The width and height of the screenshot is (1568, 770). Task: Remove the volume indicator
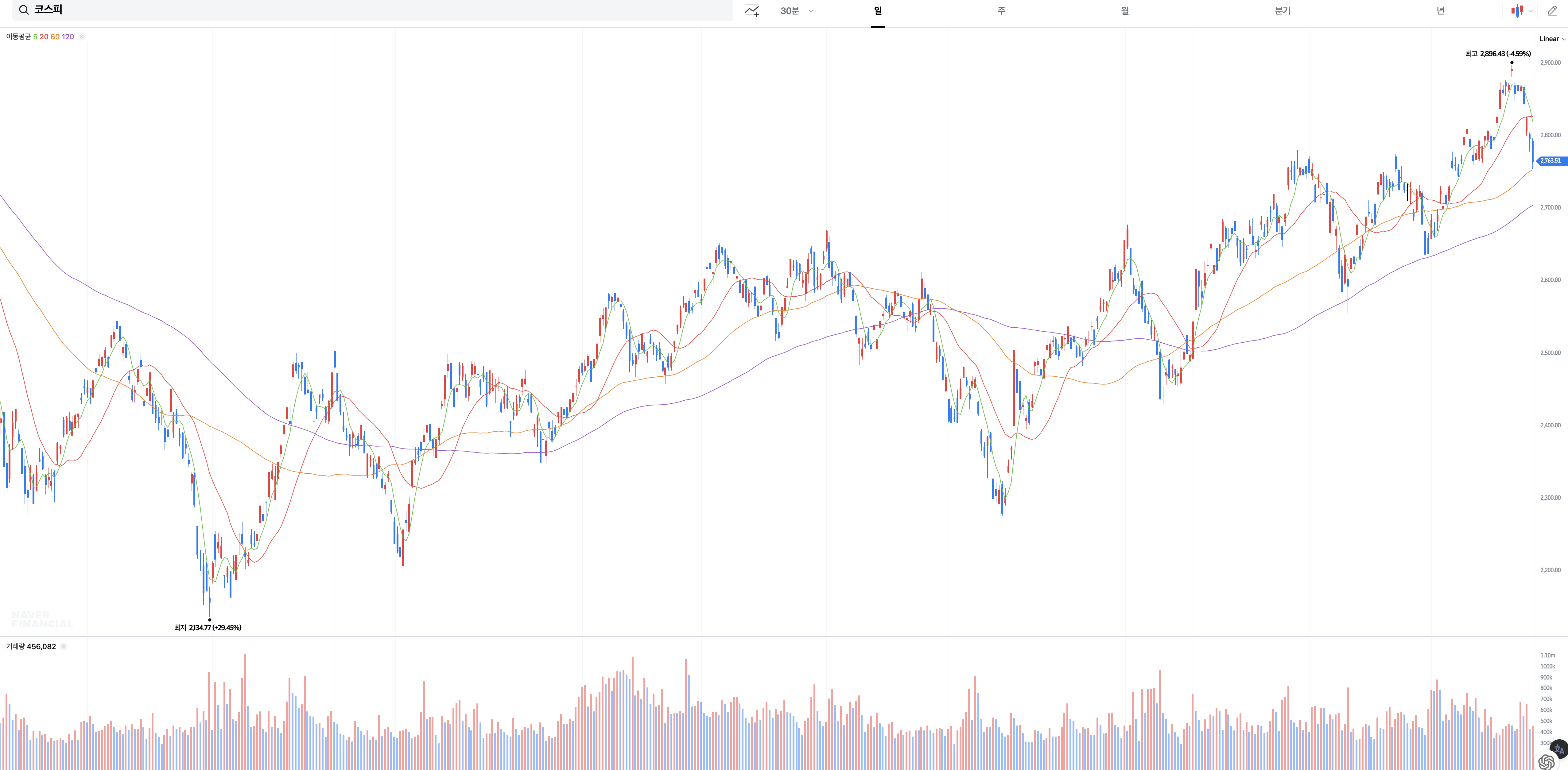point(63,647)
